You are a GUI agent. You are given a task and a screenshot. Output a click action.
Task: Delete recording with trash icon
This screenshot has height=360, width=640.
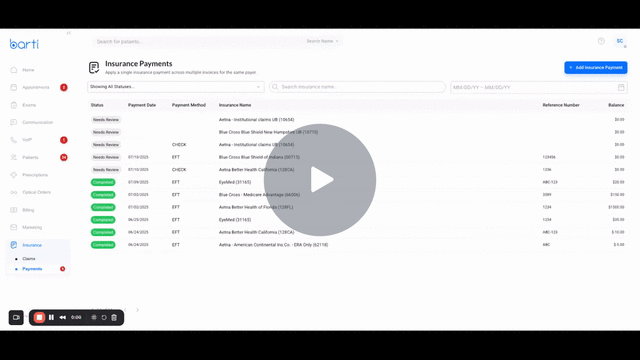point(114,318)
